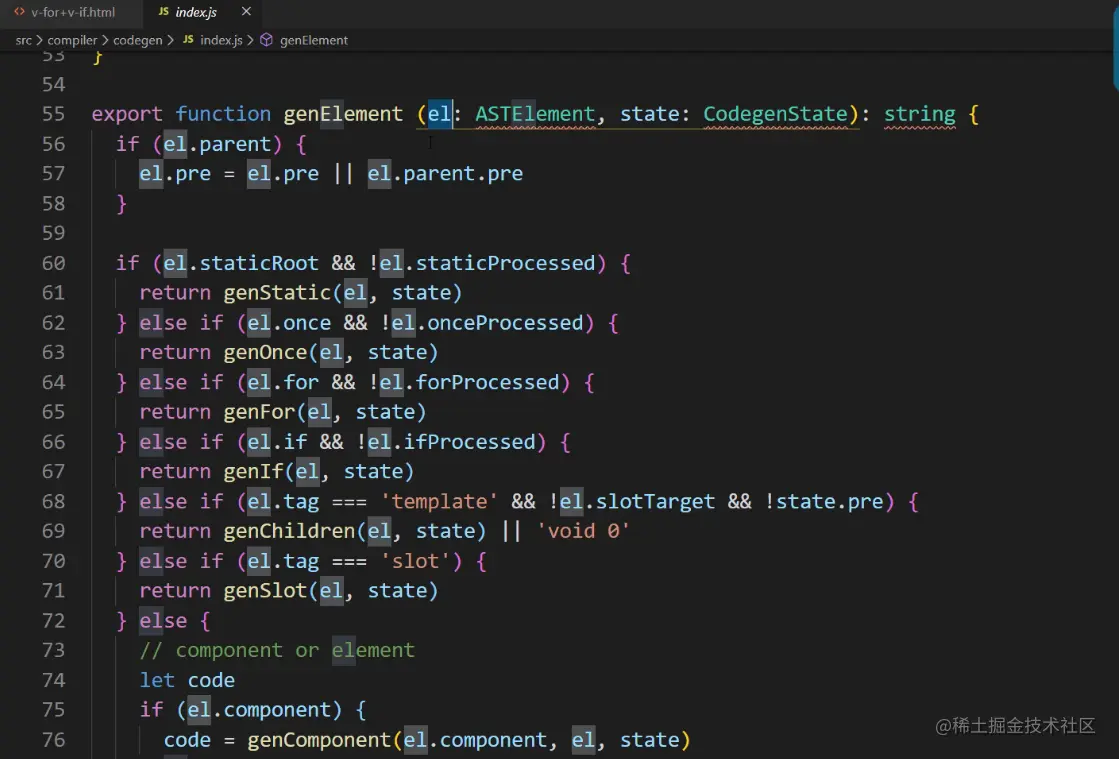Viewport: 1119px width, 759px height.
Task: Click line number 72 in the gutter
Action: click(54, 621)
